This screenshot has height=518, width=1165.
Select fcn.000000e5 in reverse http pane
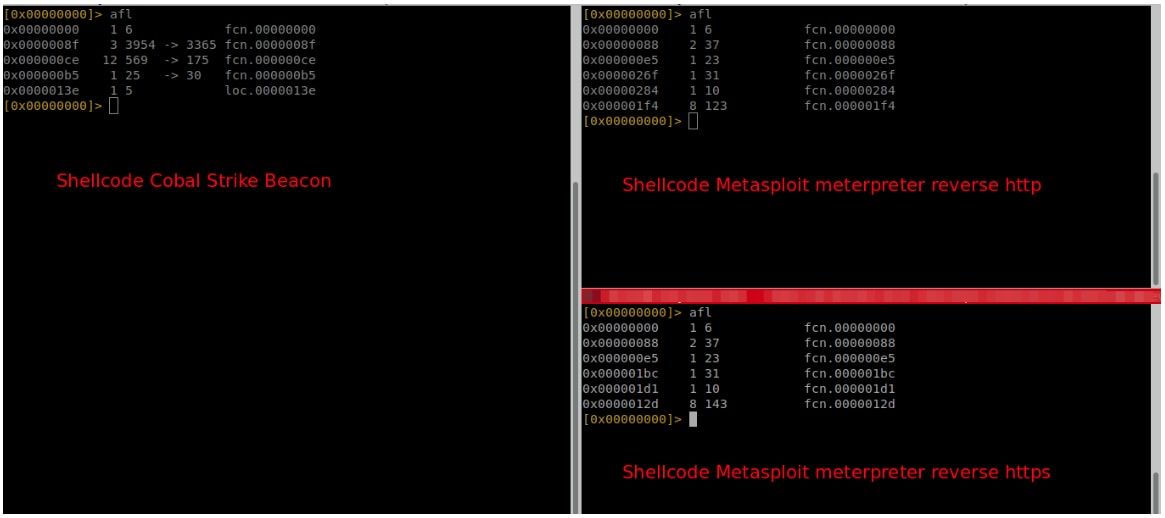click(x=850, y=60)
